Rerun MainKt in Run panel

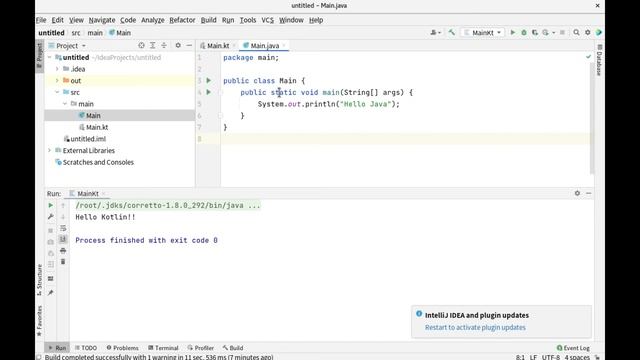coord(51,205)
